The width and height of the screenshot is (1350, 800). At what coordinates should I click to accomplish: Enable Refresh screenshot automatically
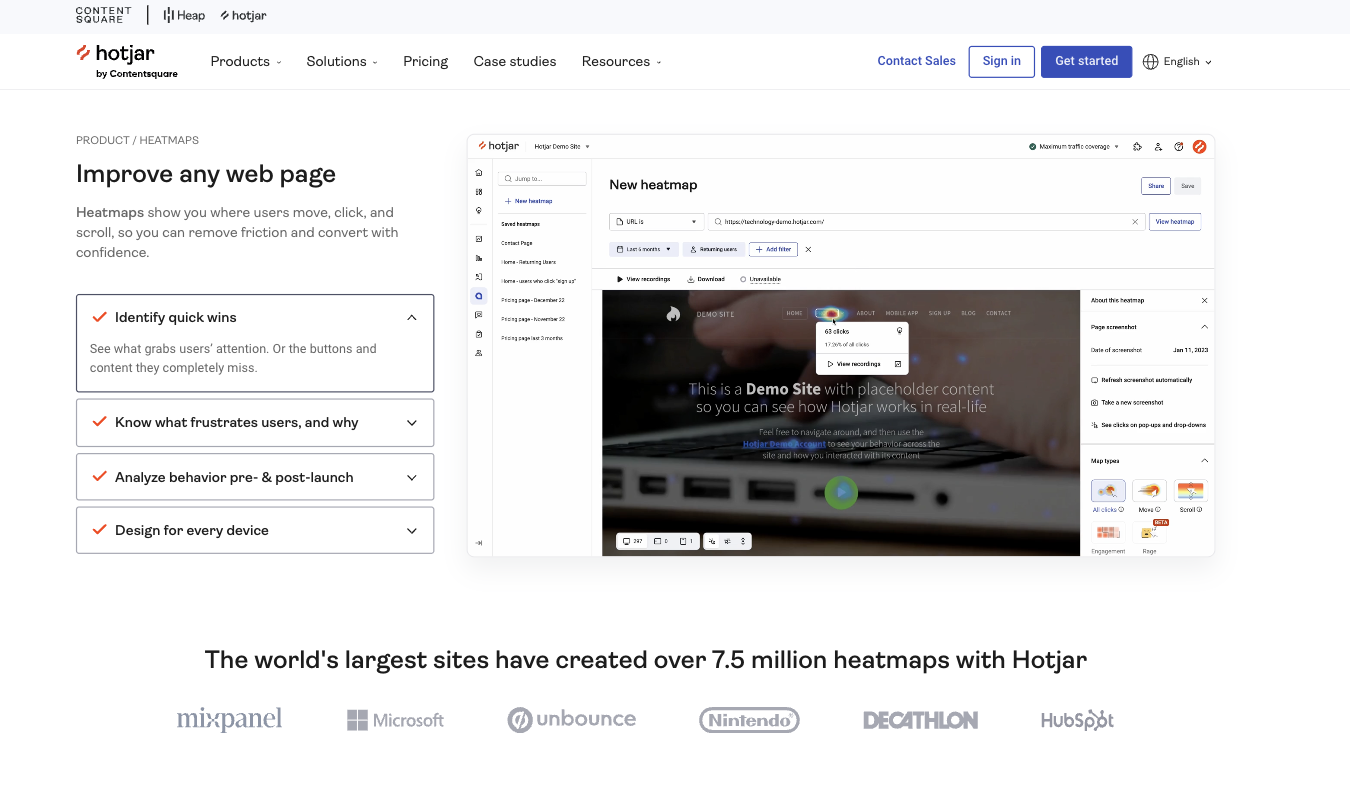pos(1093,380)
